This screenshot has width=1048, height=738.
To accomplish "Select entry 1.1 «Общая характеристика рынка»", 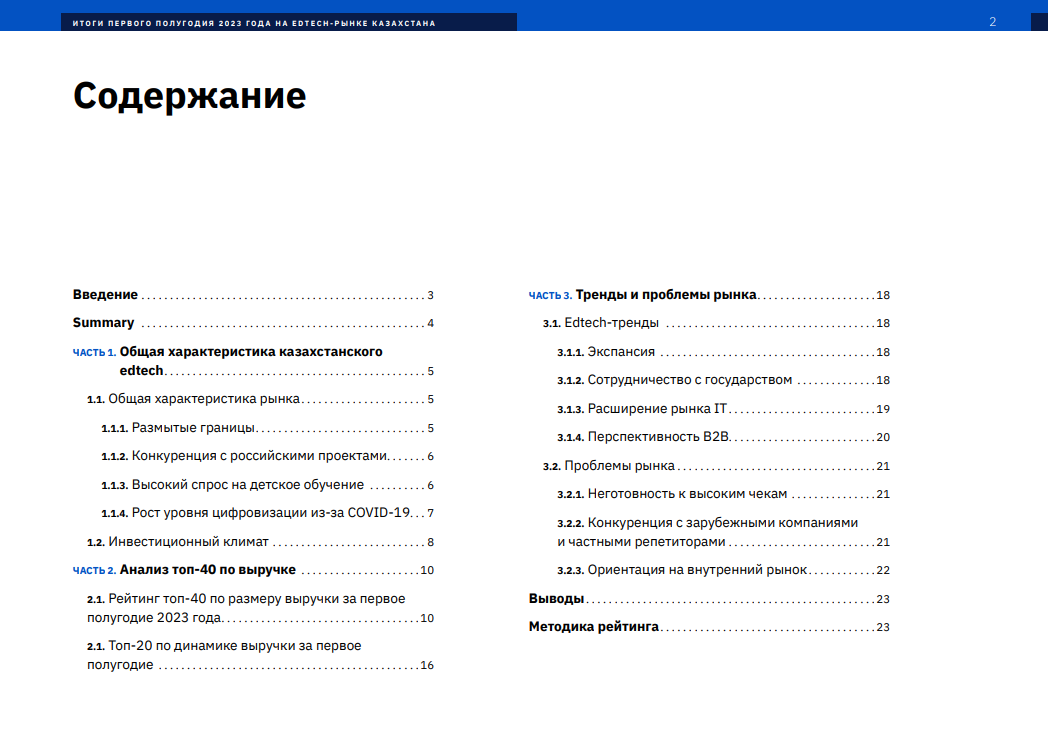I will click(x=261, y=399).
